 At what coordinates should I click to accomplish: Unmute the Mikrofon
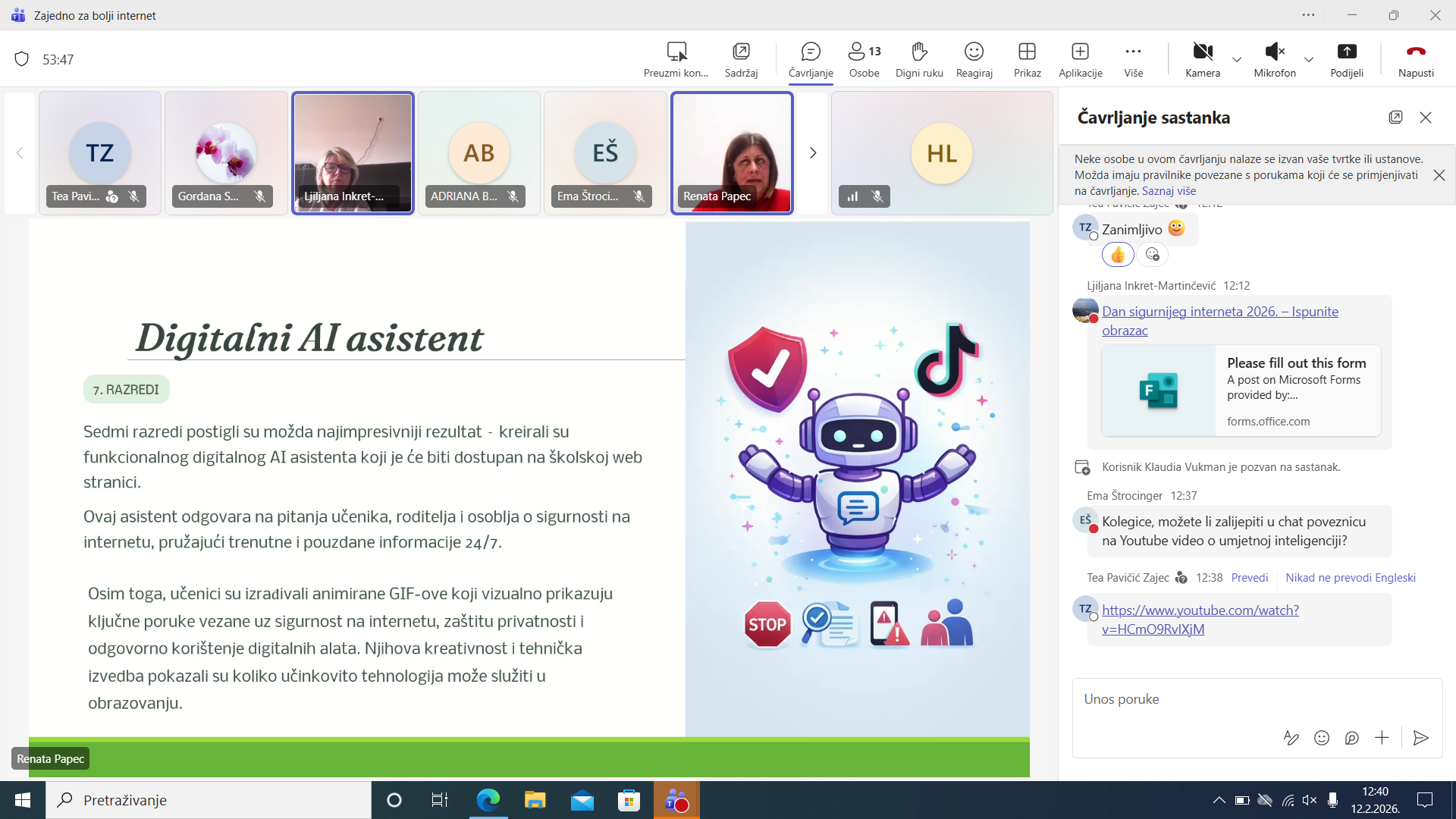pos(1275,52)
